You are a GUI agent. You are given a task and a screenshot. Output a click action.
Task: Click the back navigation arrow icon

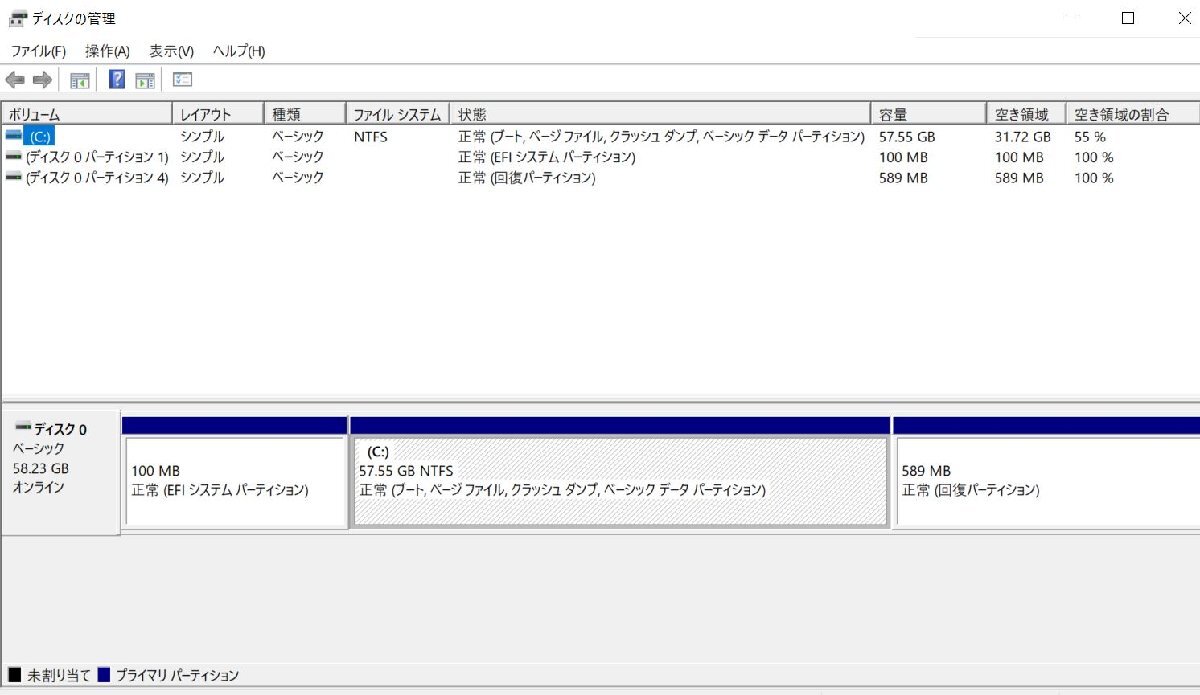pos(15,79)
